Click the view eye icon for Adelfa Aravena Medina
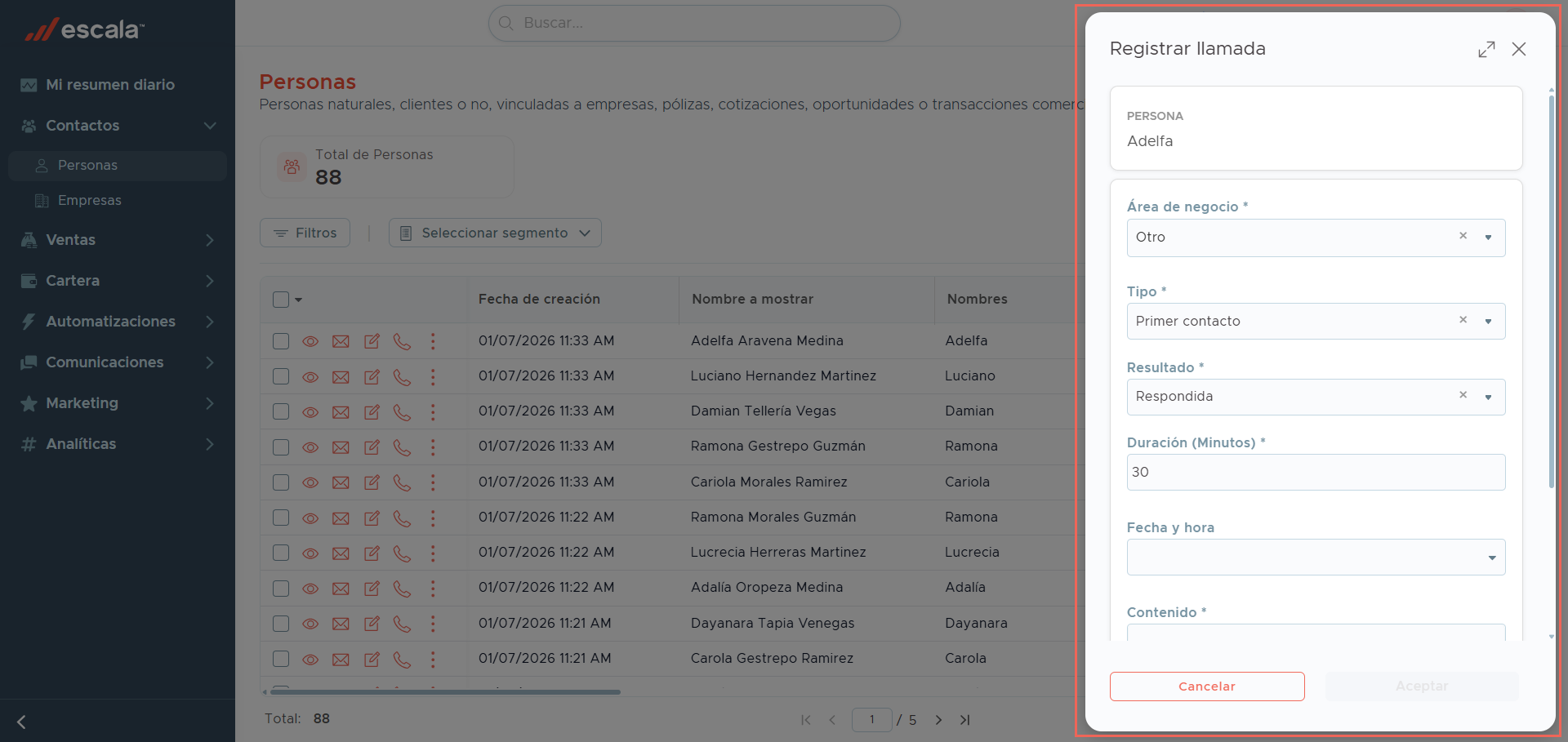The width and height of the screenshot is (1568, 742). pyautogui.click(x=310, y=341)
